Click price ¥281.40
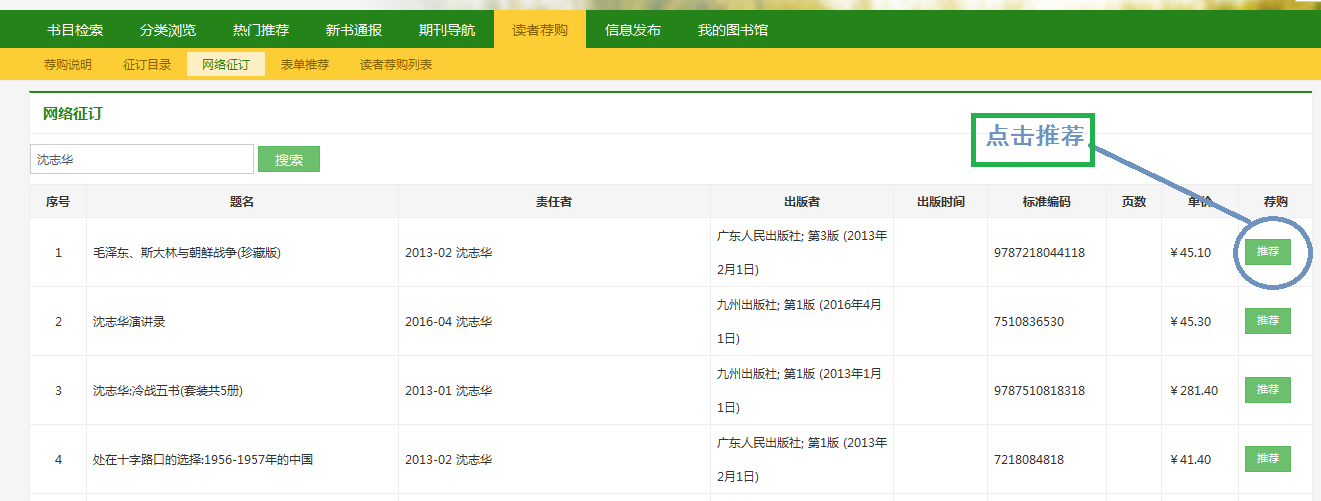The width and height of the screenshot is (1321, 501). pos(1193,391)
